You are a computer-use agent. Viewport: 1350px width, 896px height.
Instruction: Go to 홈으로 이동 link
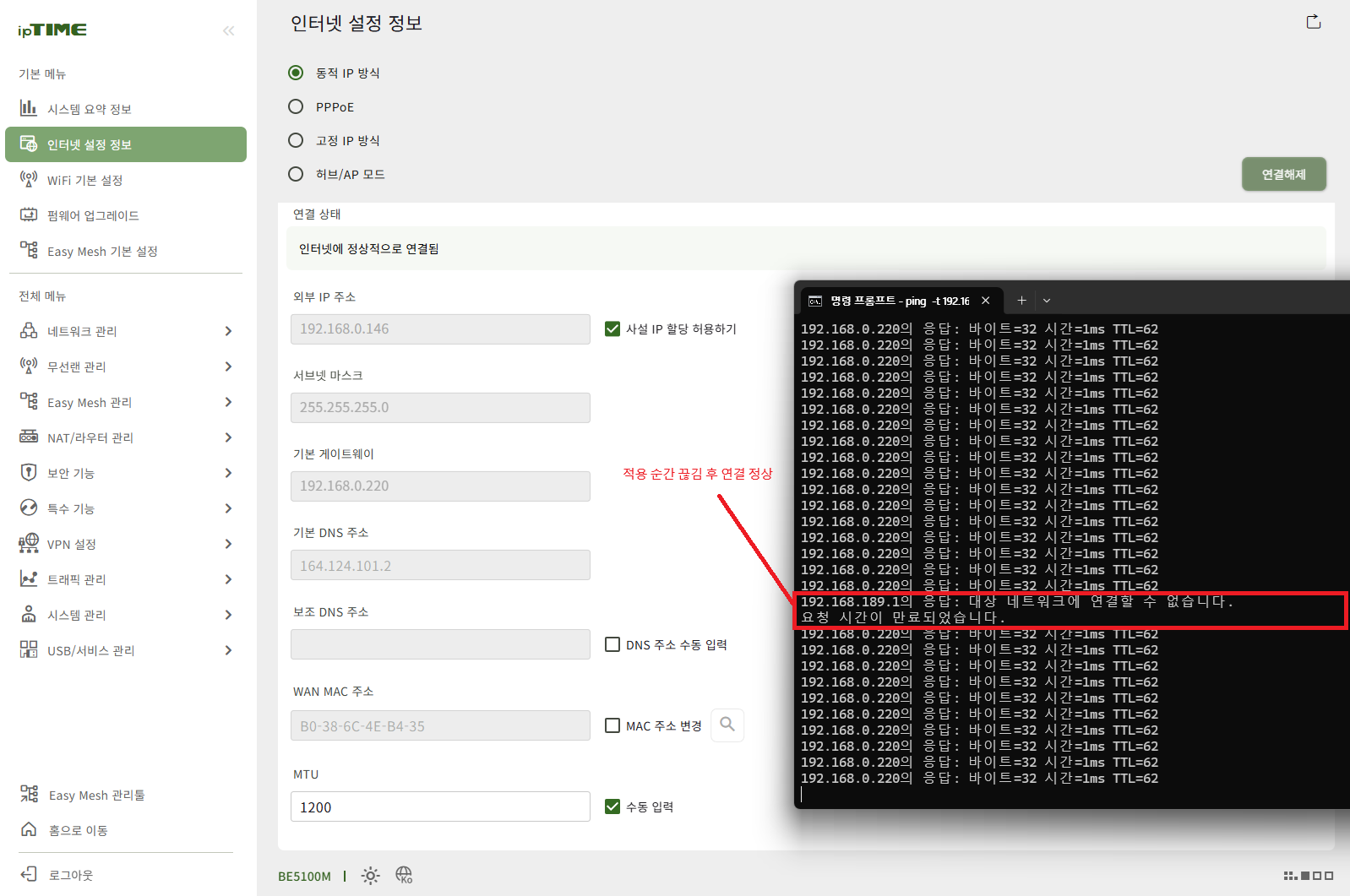pyautogui.click(x=78, y=830)
